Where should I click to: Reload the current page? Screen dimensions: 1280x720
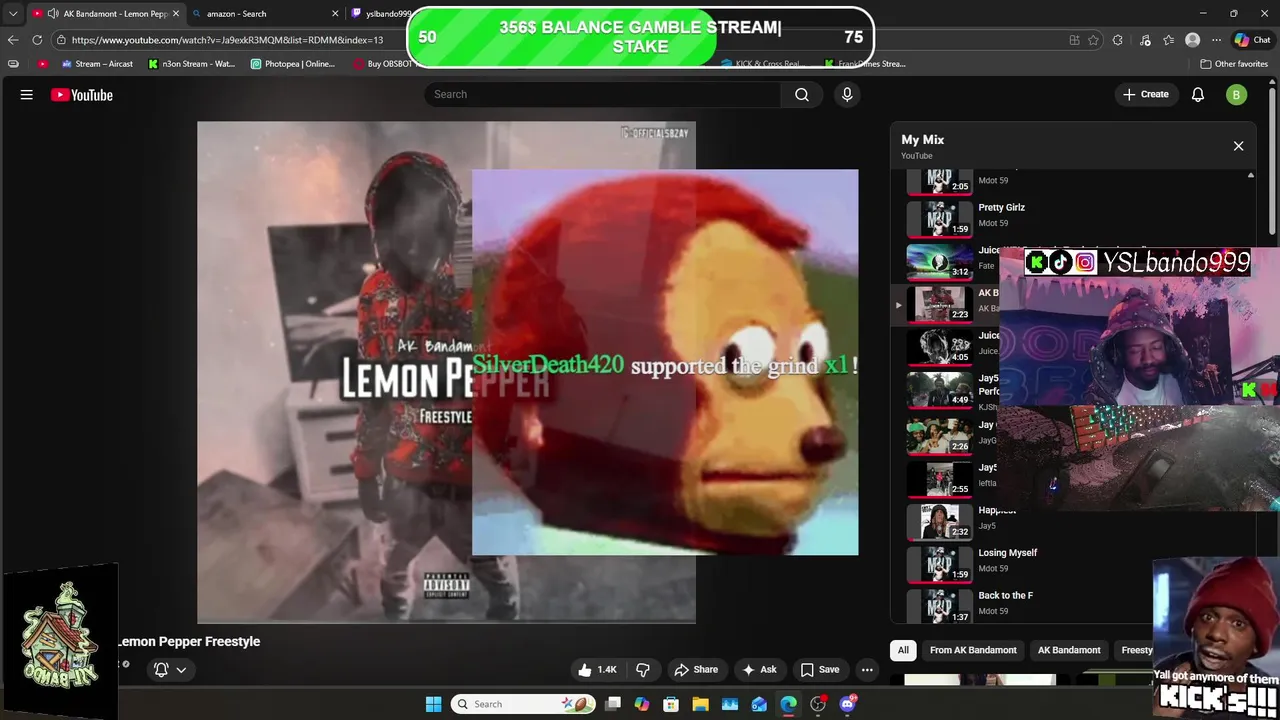pos(37,40)
